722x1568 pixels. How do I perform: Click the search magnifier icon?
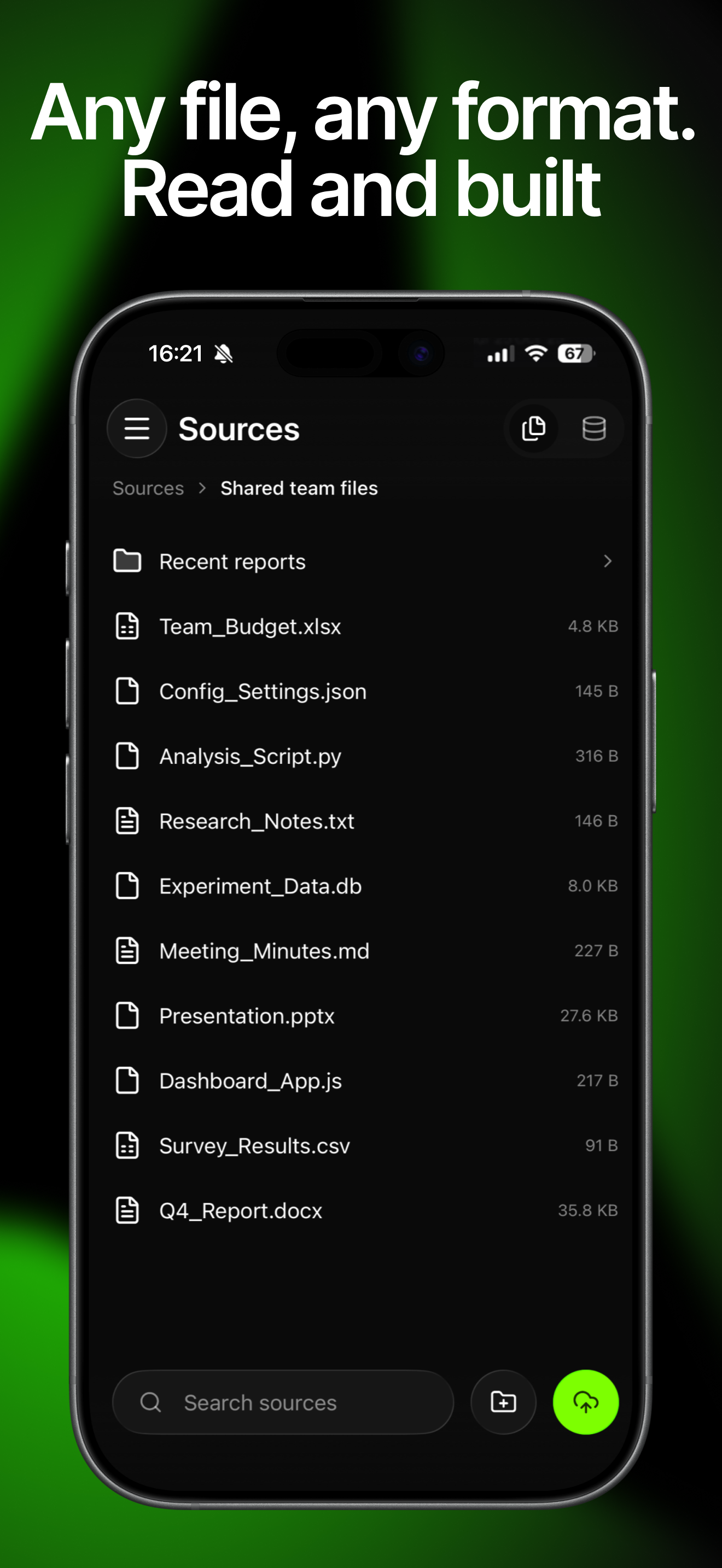point(150,1402)
